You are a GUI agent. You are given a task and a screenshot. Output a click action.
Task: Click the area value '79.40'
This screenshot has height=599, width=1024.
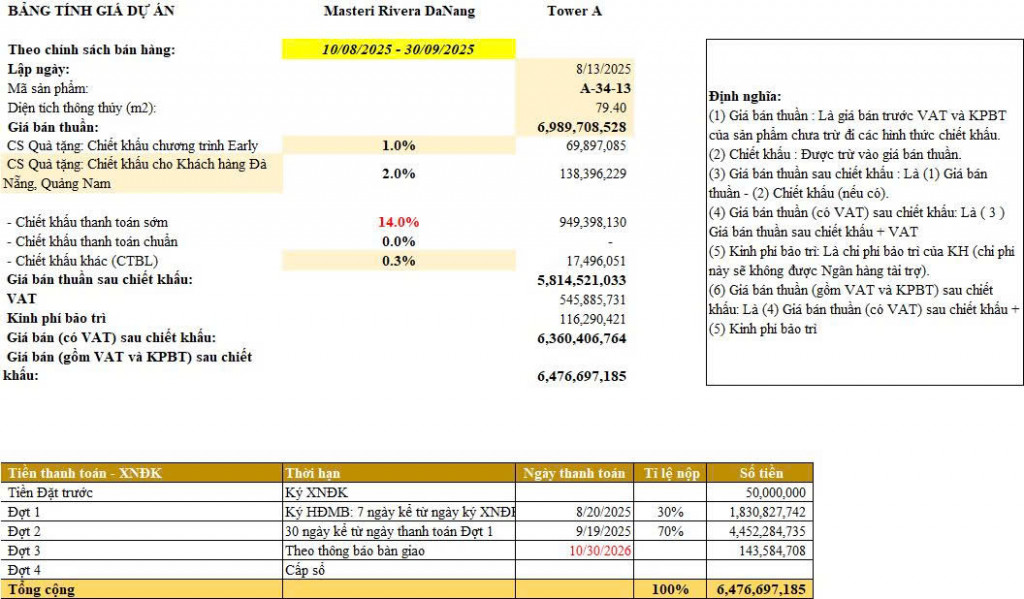(x=611, y=107)
